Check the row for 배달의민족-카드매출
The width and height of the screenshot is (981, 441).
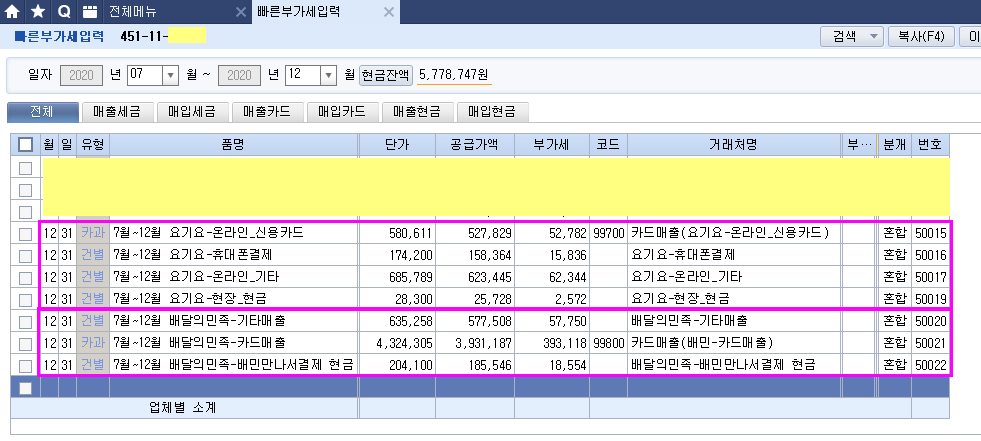tap(26, 343)
